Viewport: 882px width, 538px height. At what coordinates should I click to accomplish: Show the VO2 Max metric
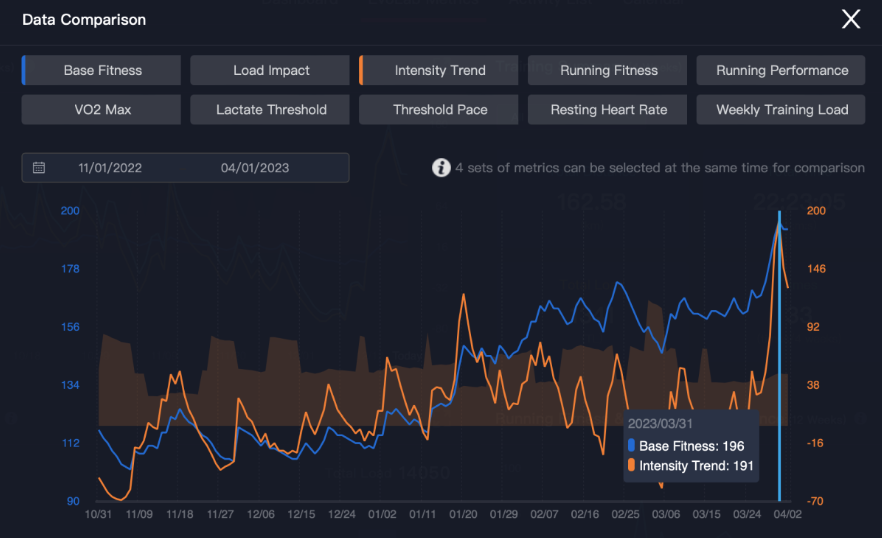tap(102, 109)
